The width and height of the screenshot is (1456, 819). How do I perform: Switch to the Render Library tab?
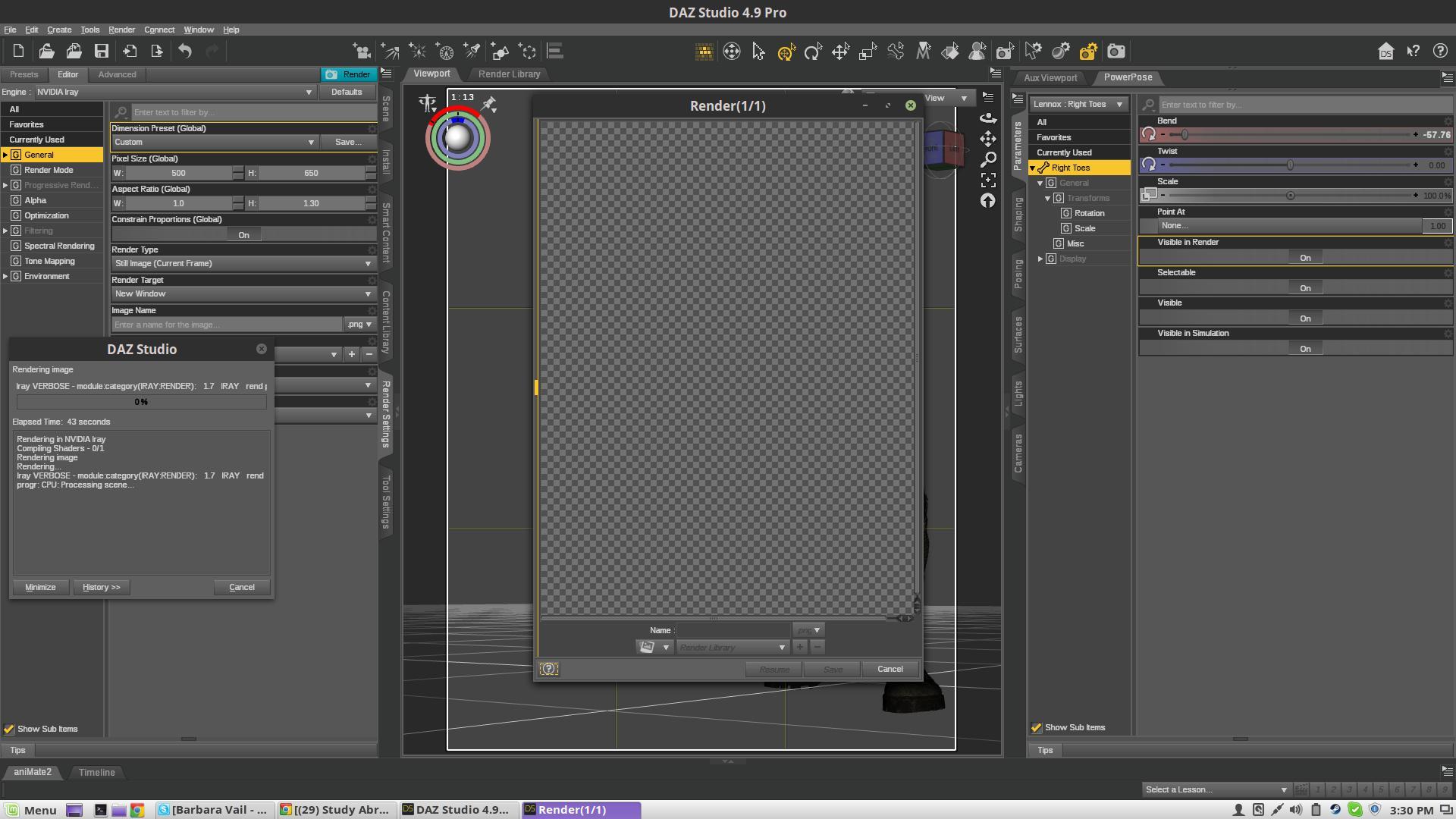[509, 74]
